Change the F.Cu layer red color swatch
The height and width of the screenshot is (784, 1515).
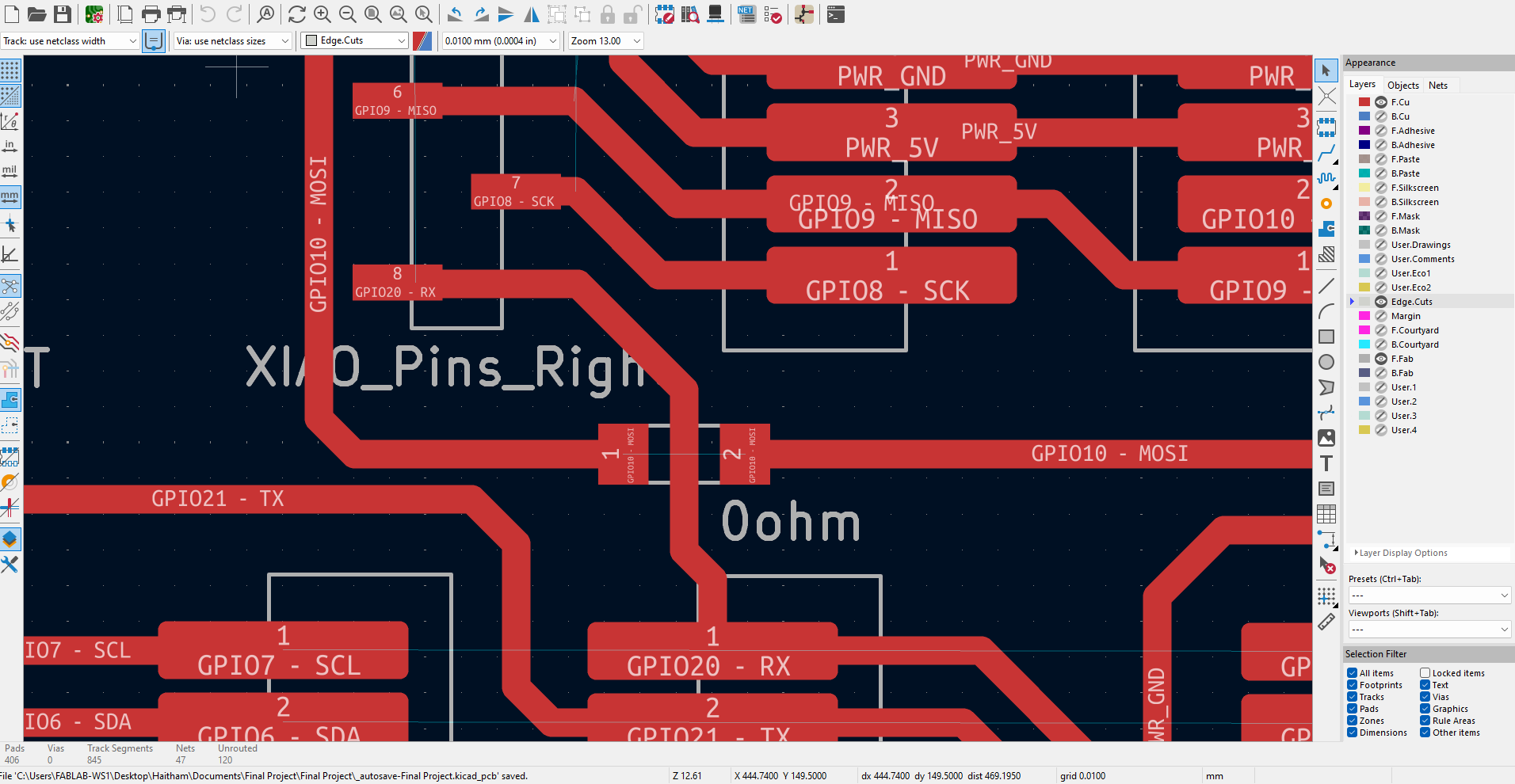(1364, 102)
